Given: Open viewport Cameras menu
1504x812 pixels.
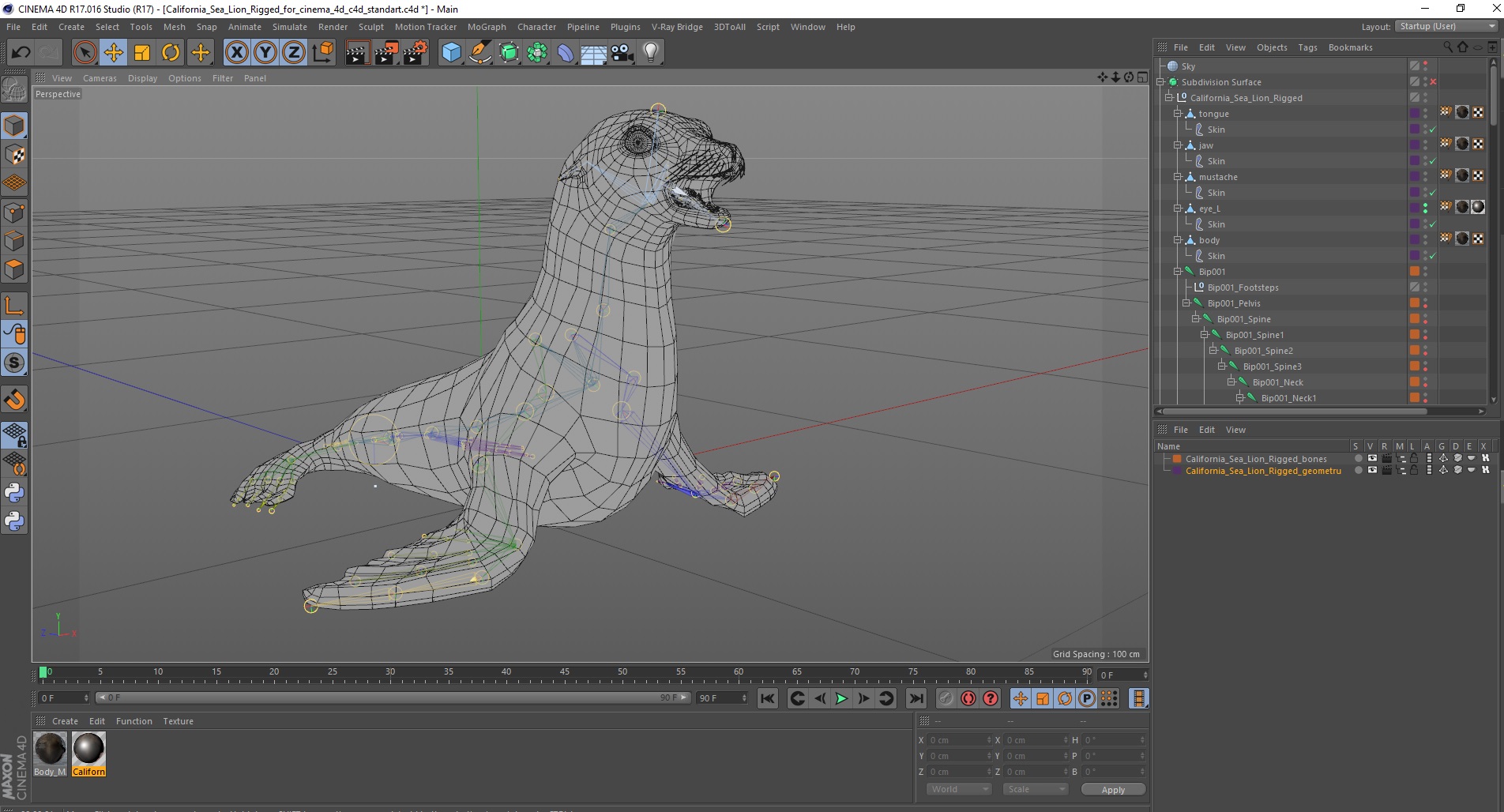Looking at the screenshot, I should click(100, 78).
